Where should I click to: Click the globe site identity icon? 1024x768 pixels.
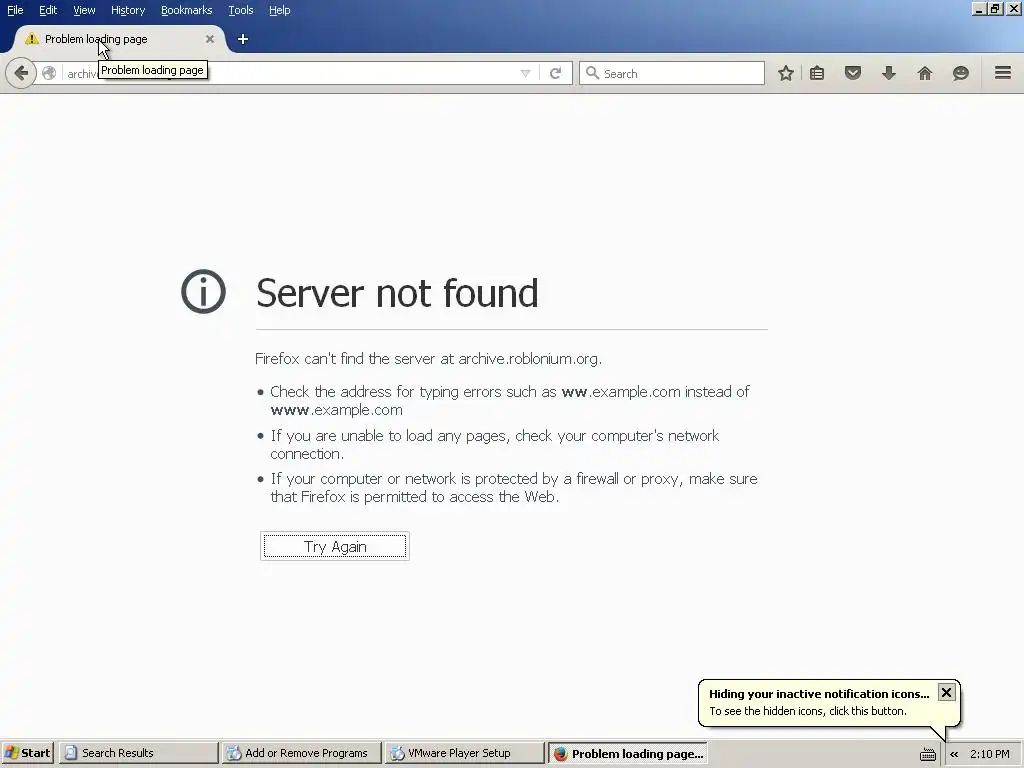(49, 73)
